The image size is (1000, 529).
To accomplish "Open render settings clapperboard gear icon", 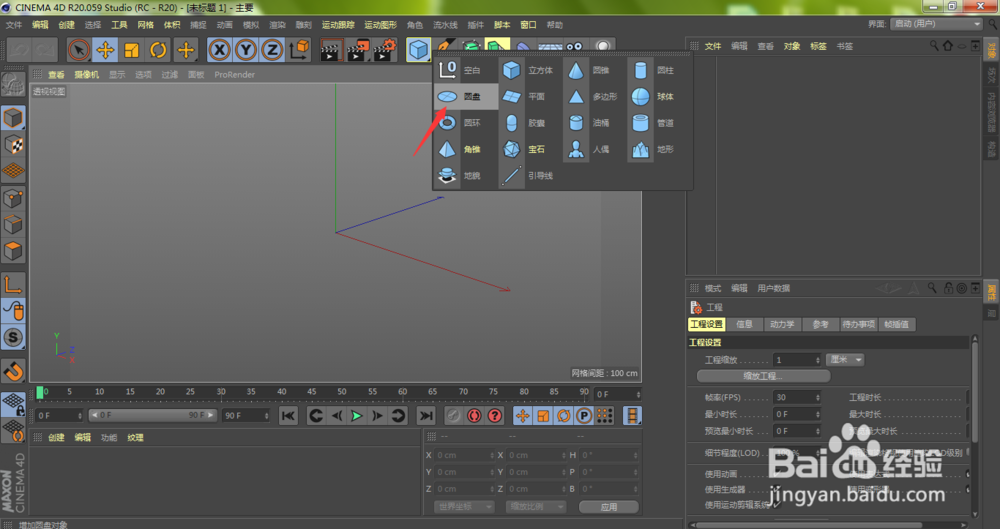I will [384, 50].
